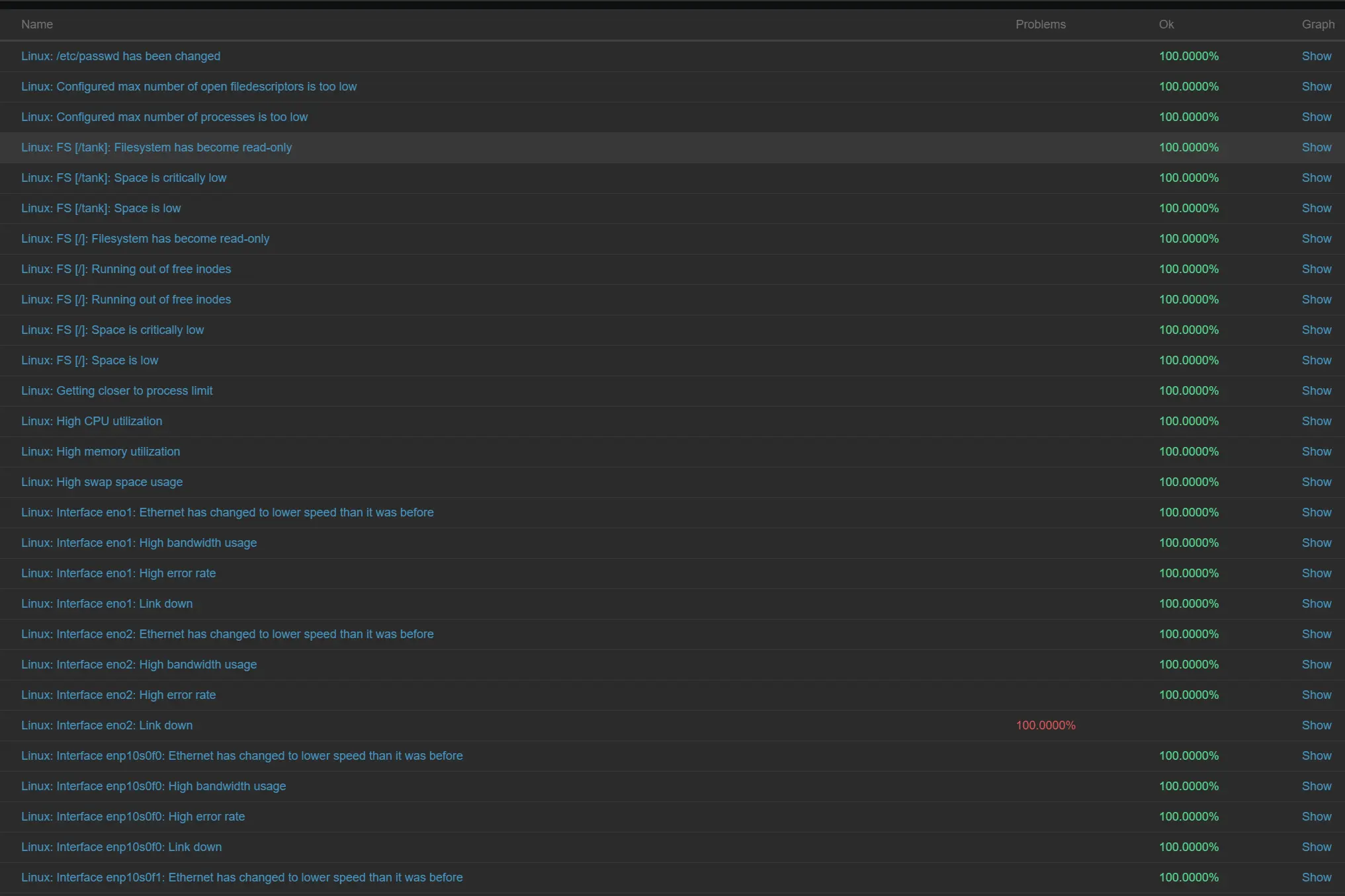1345x896 pixels.
Task: Select the Graph column header
Action: [1317, 24]
